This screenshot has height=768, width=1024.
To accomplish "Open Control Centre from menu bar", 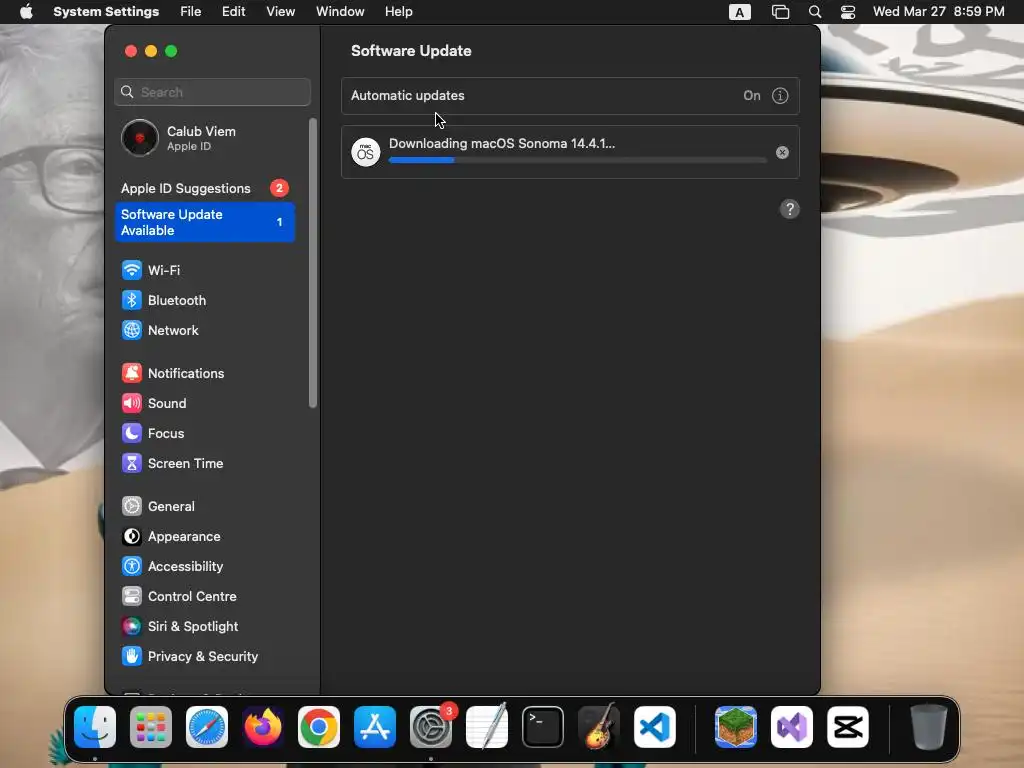I will pyautogui.click(x=848, y=12).
